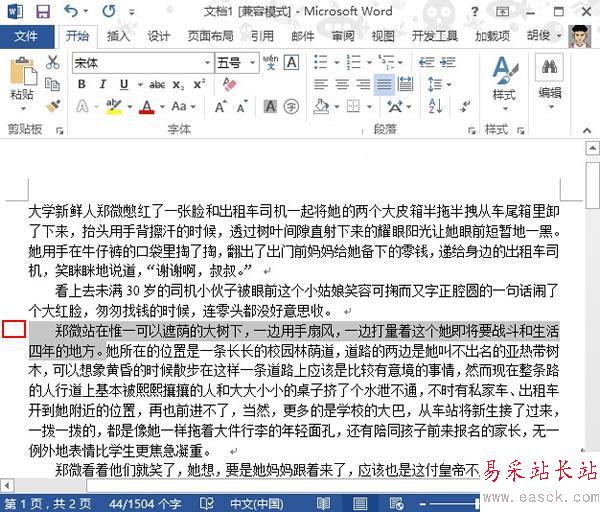Align text right

(x=363, y=84)
